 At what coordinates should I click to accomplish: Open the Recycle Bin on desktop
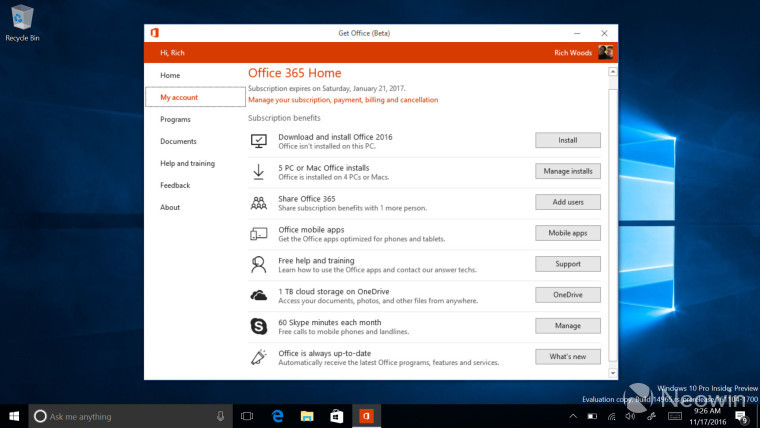(x=22, y=22)
